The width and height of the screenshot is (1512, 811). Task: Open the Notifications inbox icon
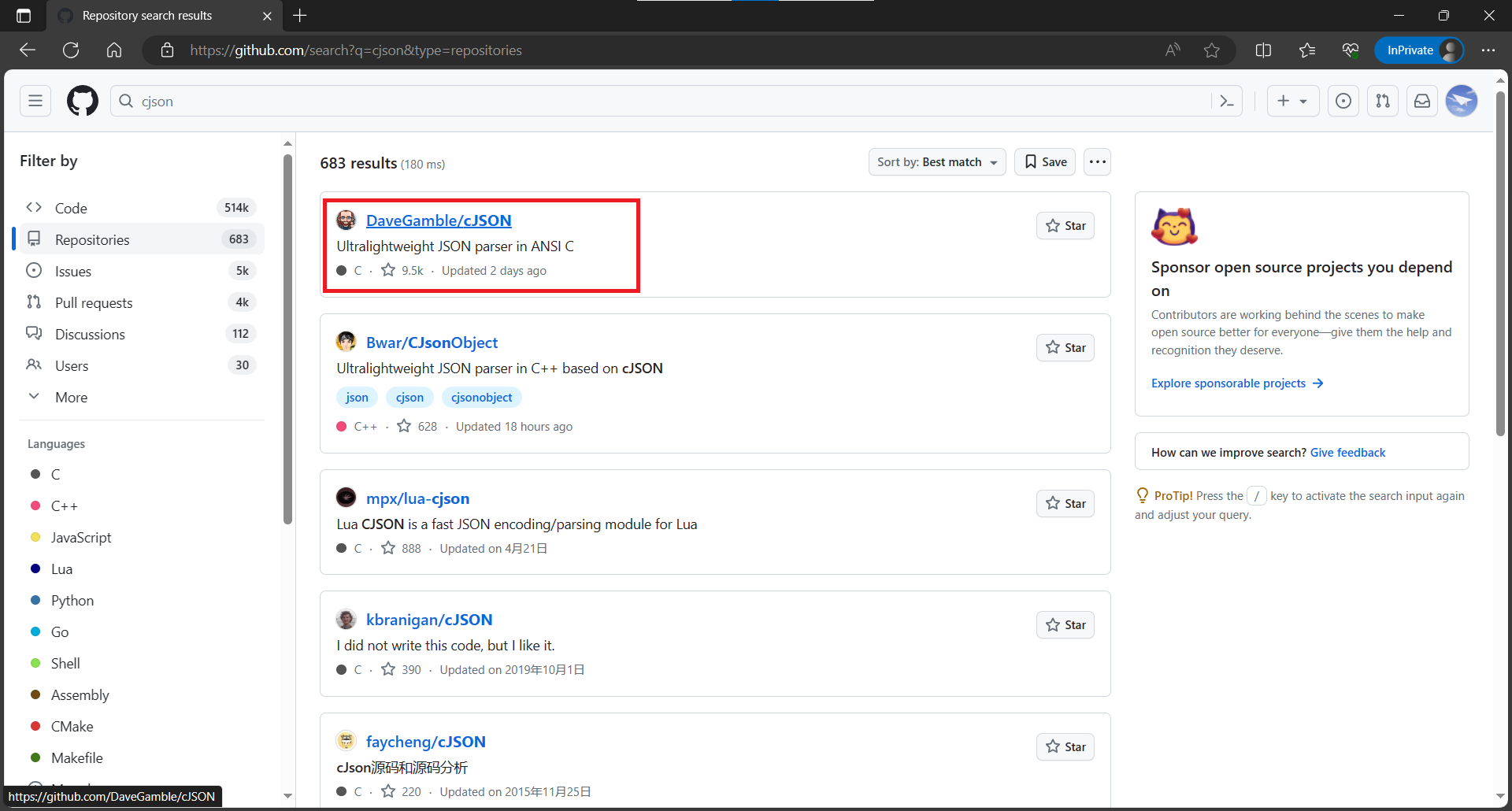click(x=1422, y=101)
